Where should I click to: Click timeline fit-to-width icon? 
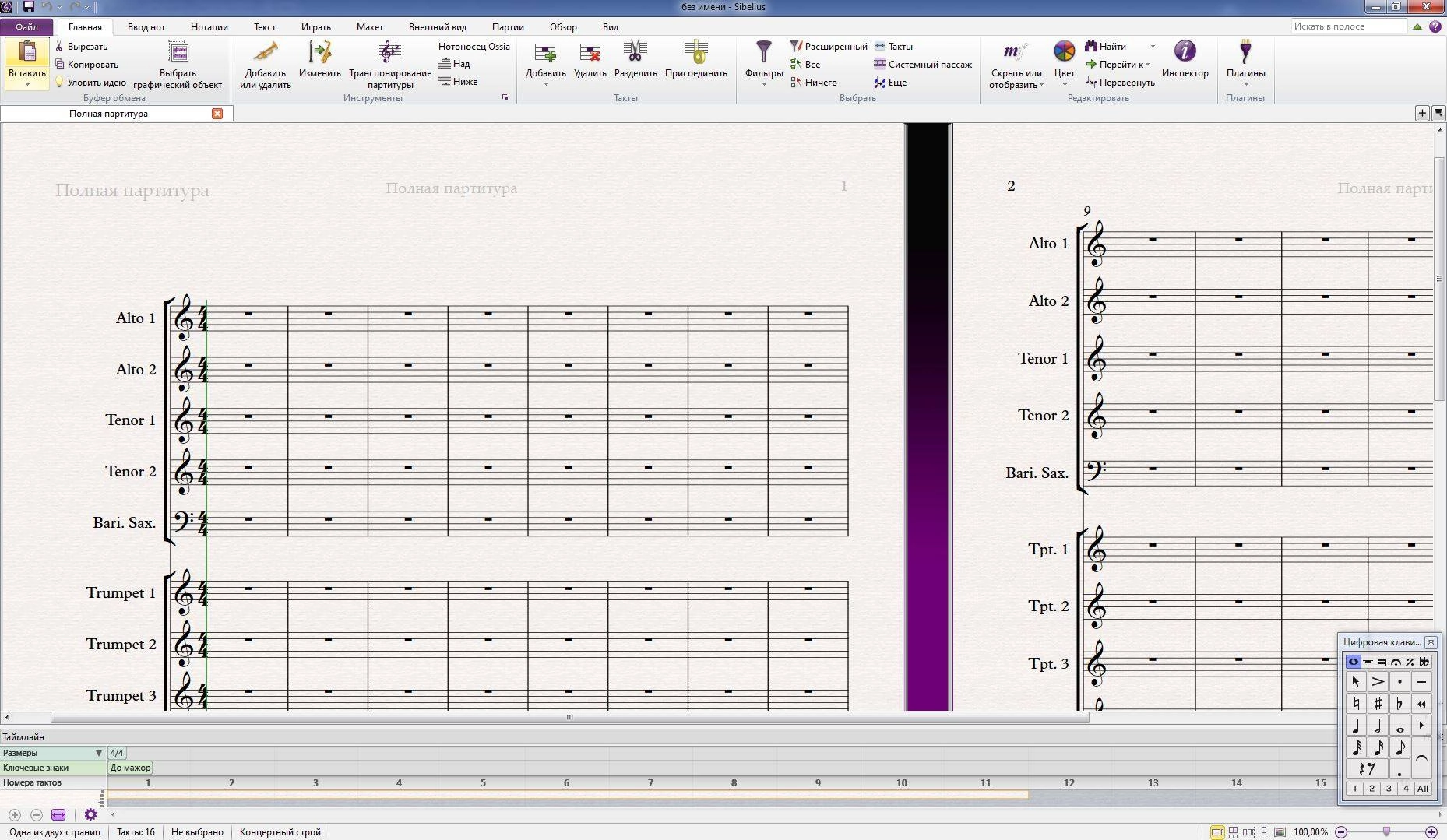point(58,815)
